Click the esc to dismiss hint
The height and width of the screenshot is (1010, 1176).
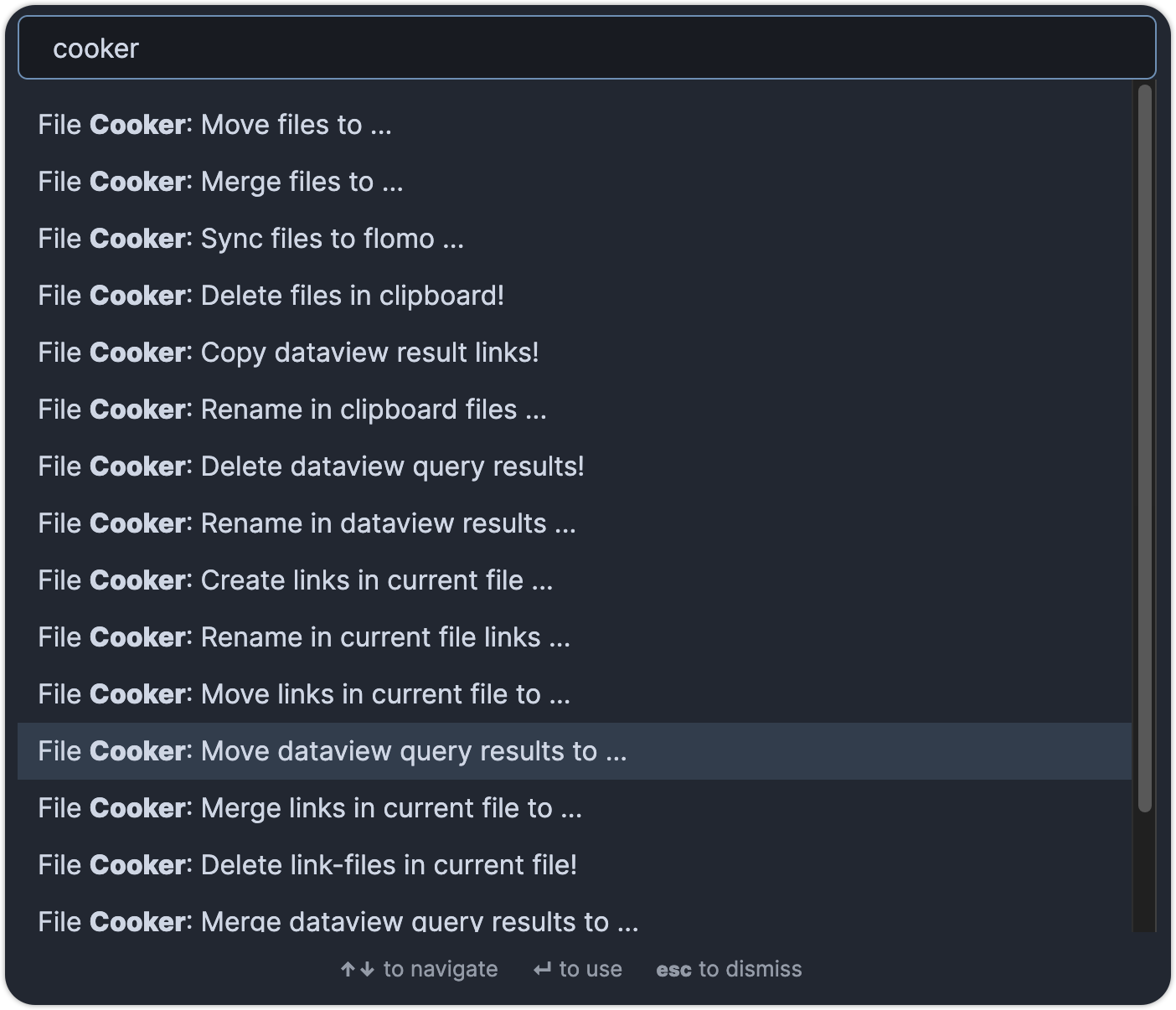click(x=729, y=969)
